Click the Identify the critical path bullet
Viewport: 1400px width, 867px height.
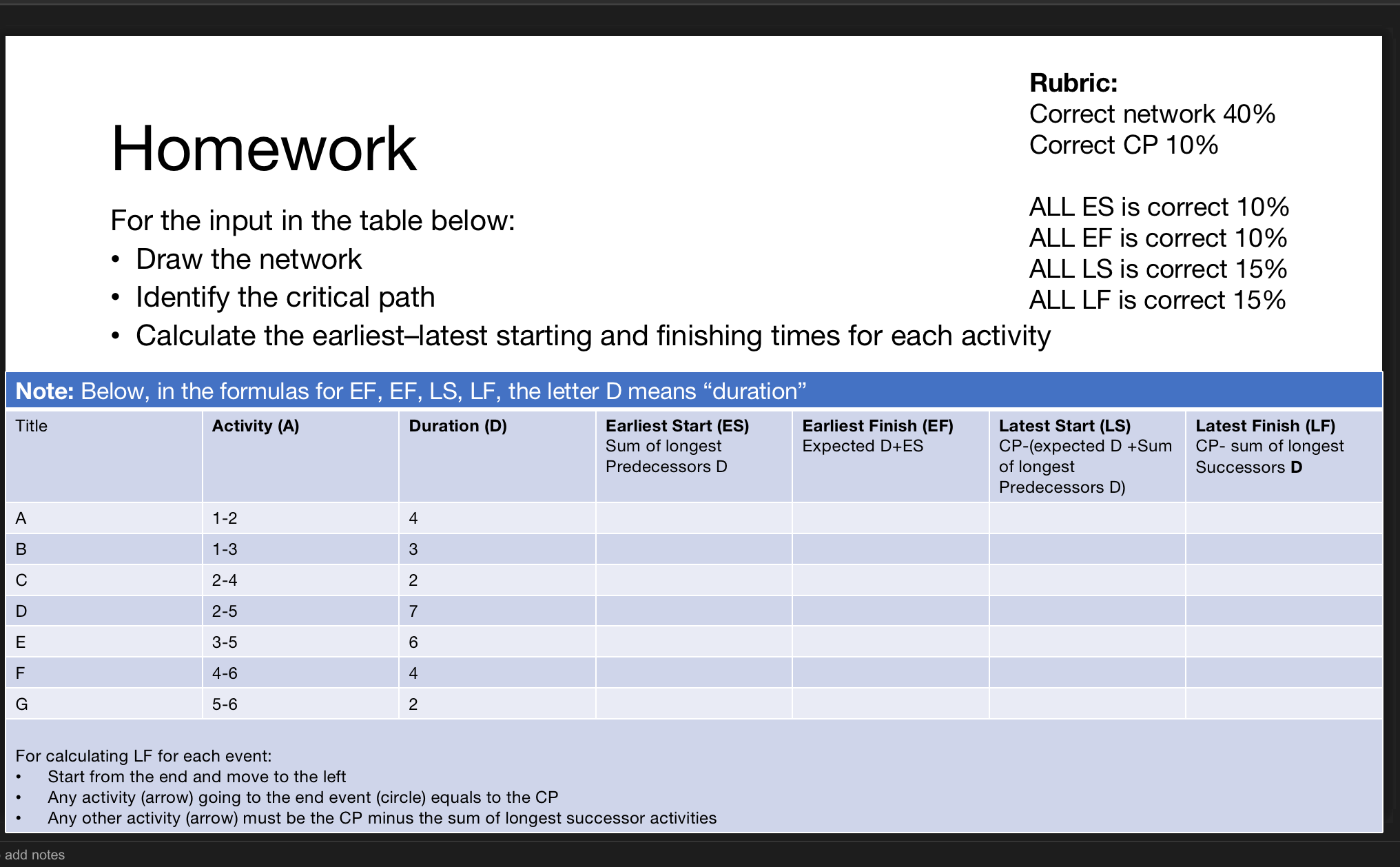pyautogui.click(x=285, y=297)
